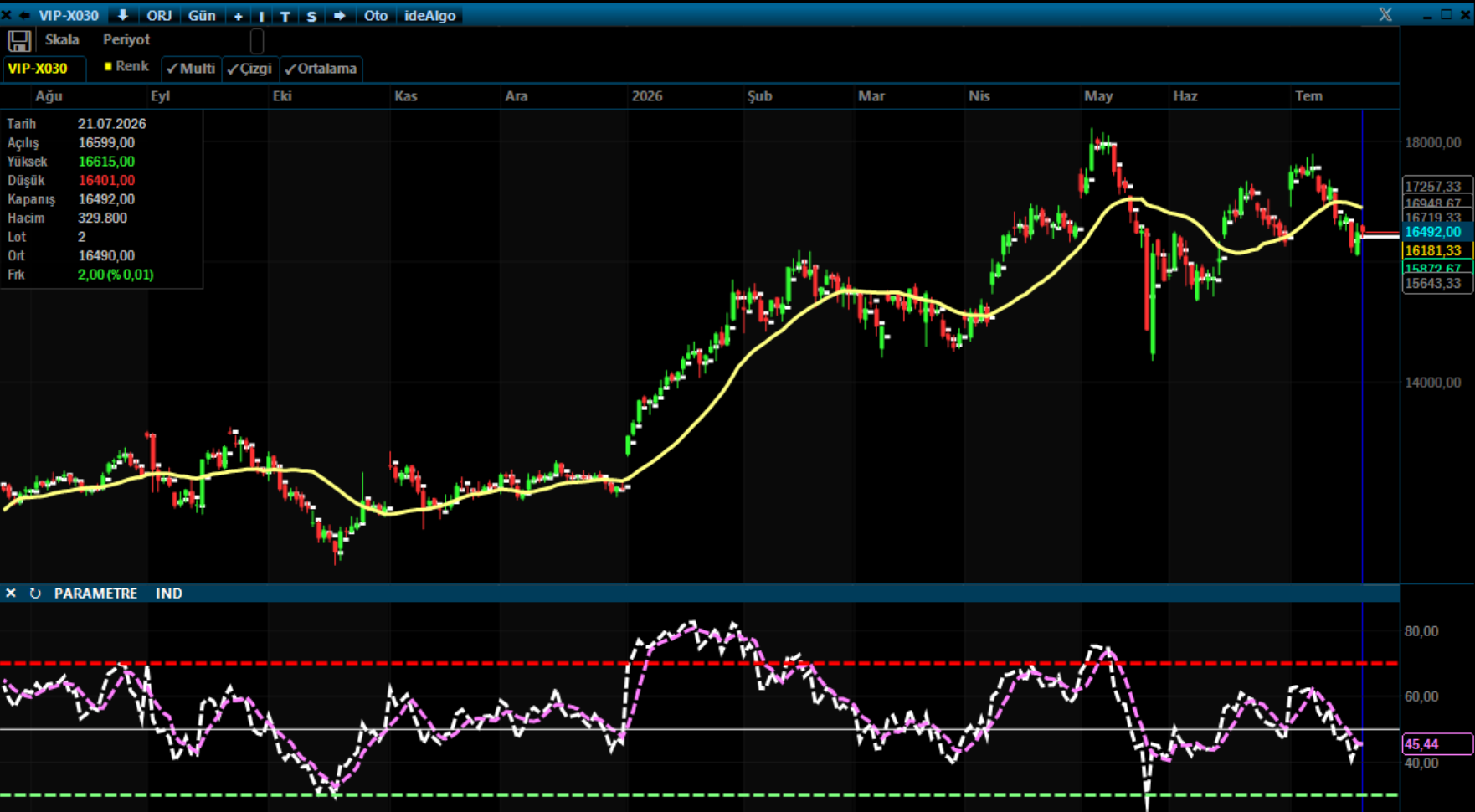This screenshot has height=812, width=1475.
Task: Click the 17257,33 price level label
Action: (x=1437, y=186)
